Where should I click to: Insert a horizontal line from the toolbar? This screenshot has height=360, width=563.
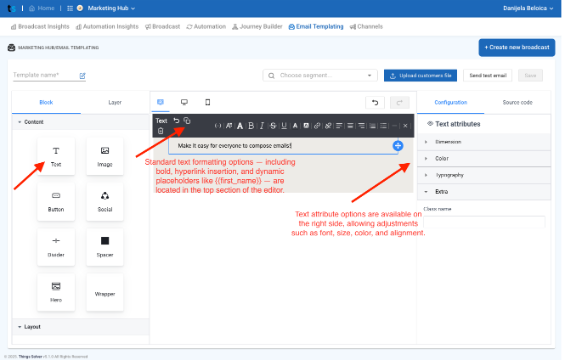coord(394,126)
